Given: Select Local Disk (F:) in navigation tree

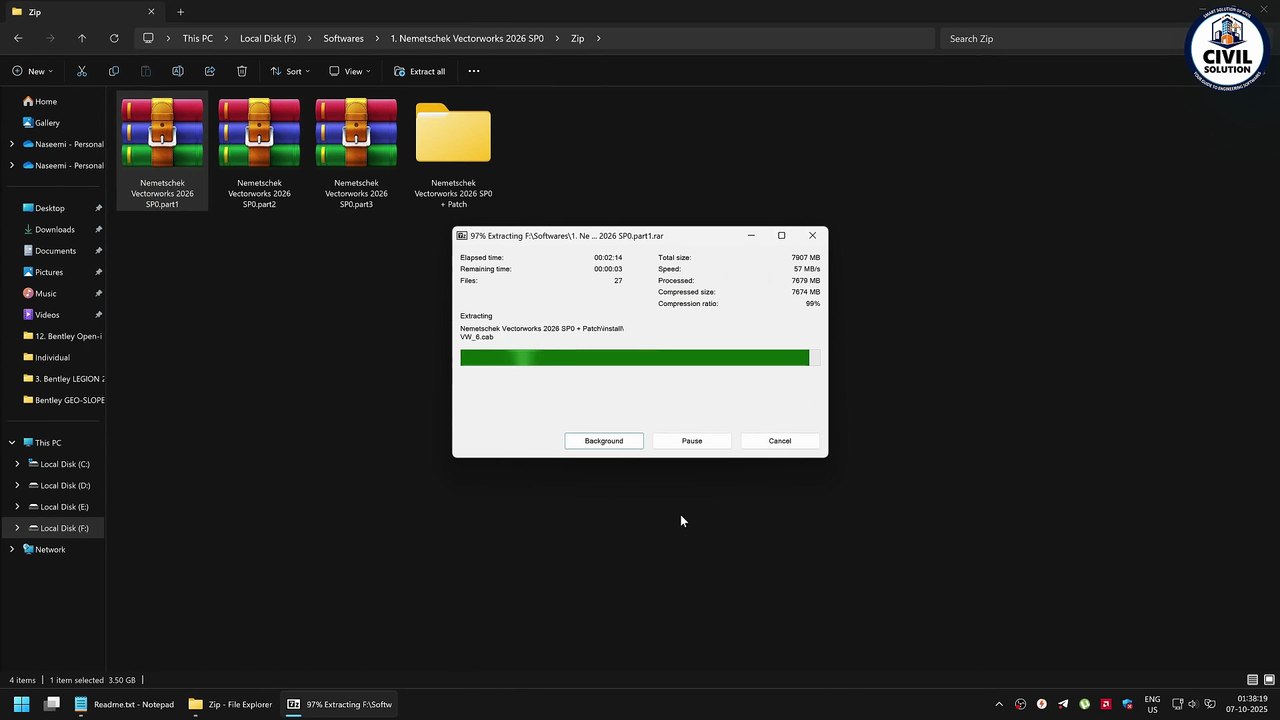Looking at the screenshot, I should click(53, 528).
